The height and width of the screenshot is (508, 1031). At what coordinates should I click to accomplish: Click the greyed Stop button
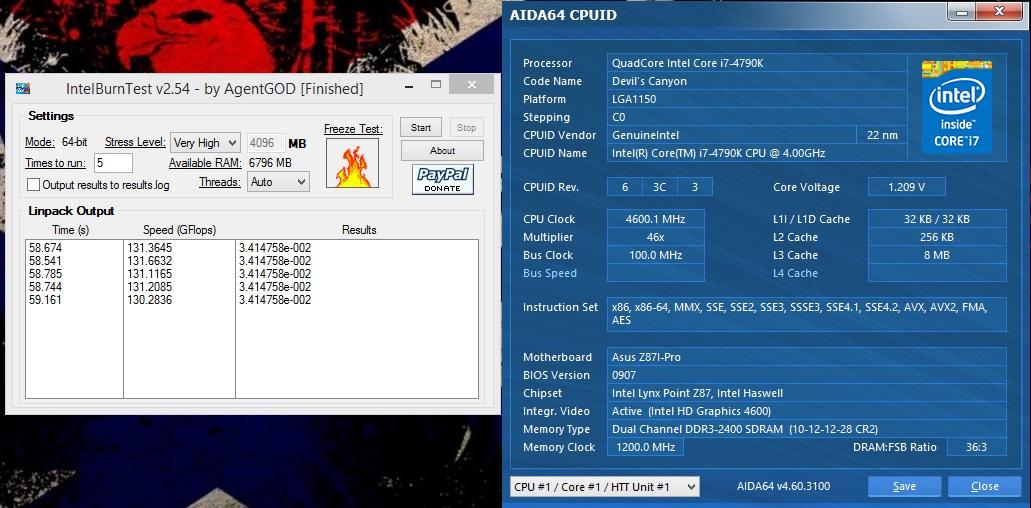(x=466, y=127)
